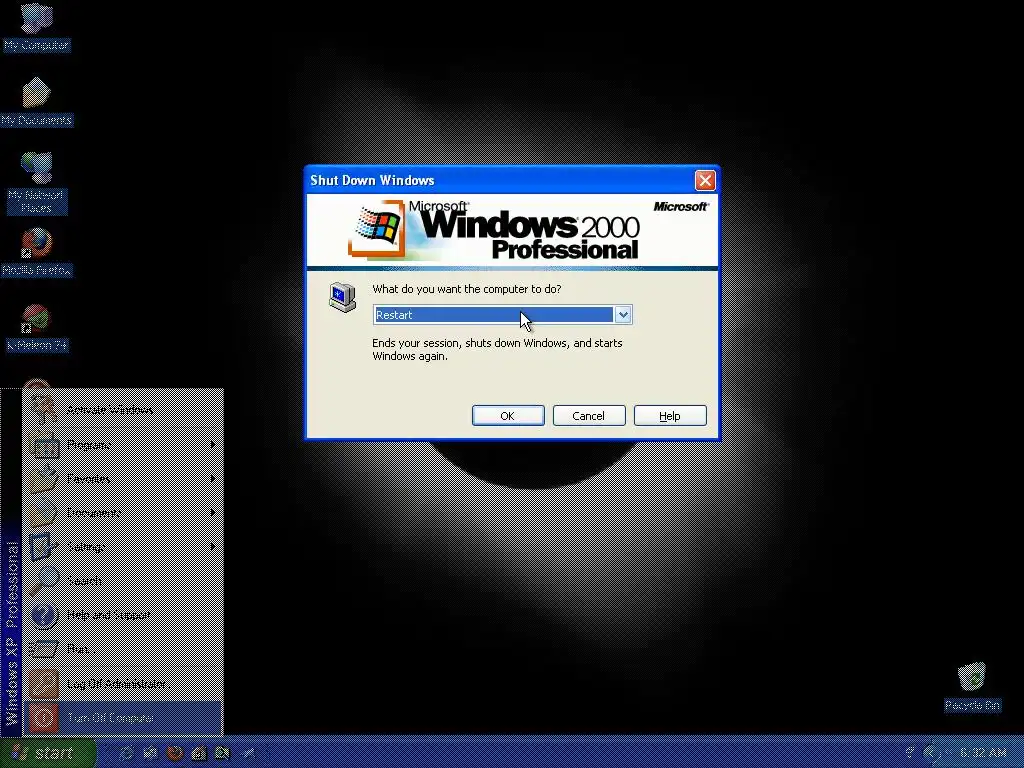Click the Favorites folder icon in the Start menu
Viewport: 1024px width, 768px height.
click(43, 479)
